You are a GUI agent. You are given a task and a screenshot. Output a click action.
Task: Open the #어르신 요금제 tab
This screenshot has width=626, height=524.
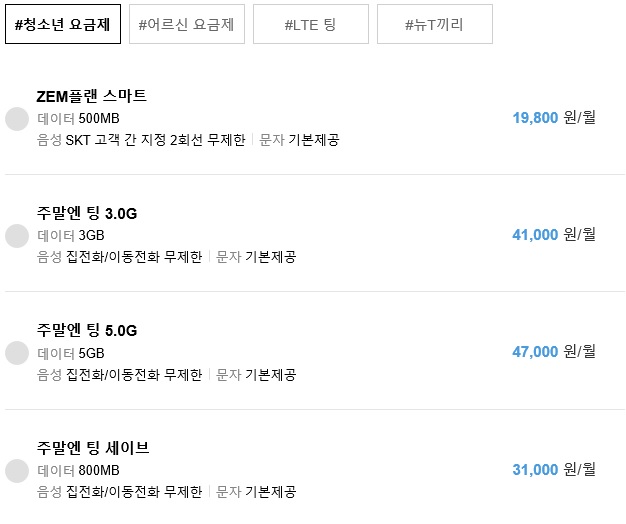click(187, 24)
